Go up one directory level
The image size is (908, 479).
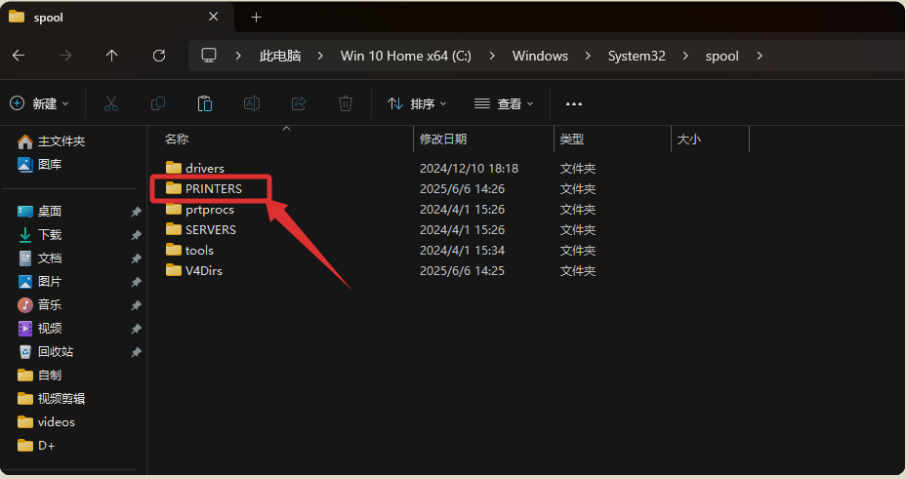(112, 56)
